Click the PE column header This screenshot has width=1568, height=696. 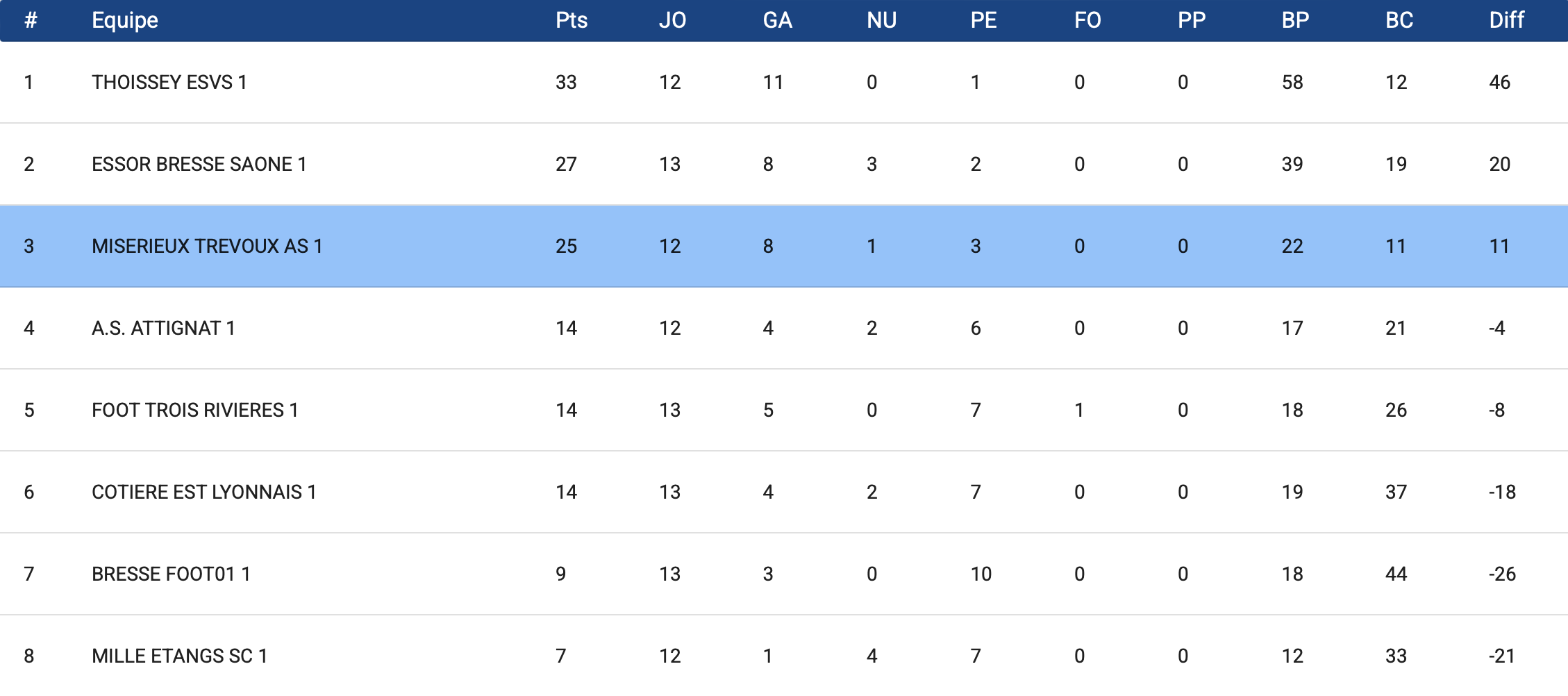[983, 20]
